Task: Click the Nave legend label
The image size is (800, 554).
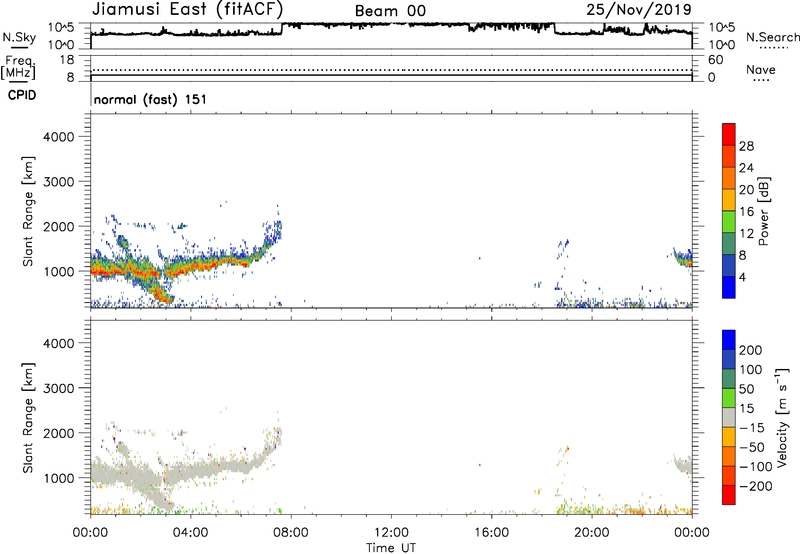Action: 761,70
